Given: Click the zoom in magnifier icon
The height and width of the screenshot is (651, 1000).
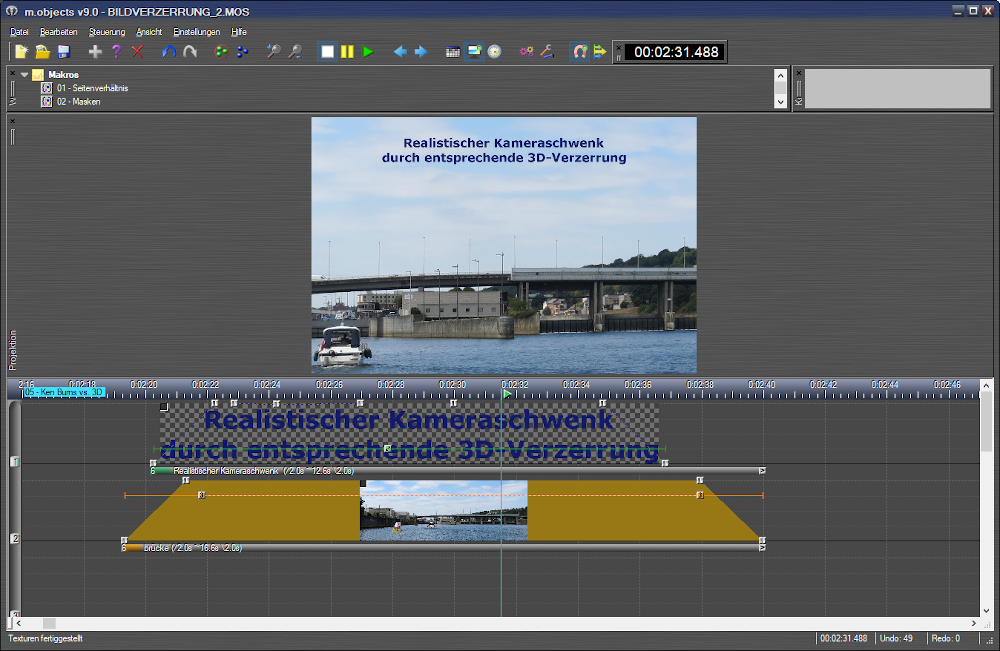Looking at the screenshot, I should click(273, 51).
